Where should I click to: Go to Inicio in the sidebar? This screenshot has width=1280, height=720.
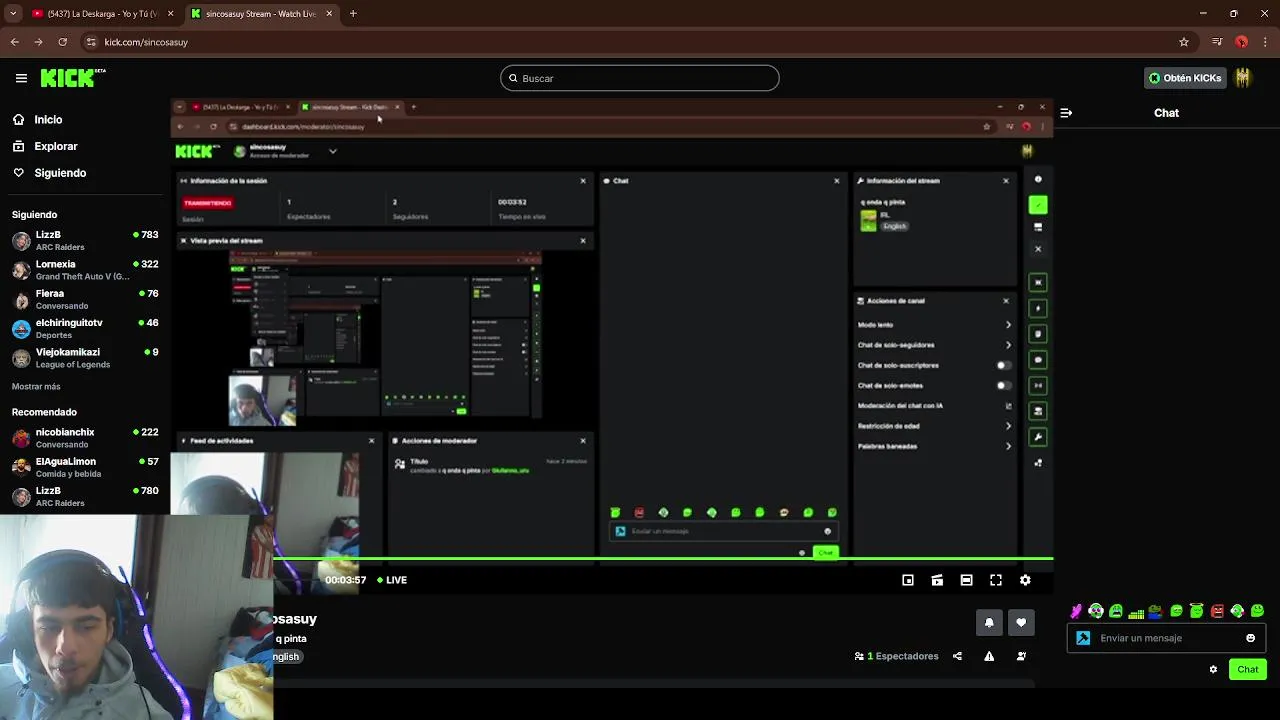tap(48, 119)
